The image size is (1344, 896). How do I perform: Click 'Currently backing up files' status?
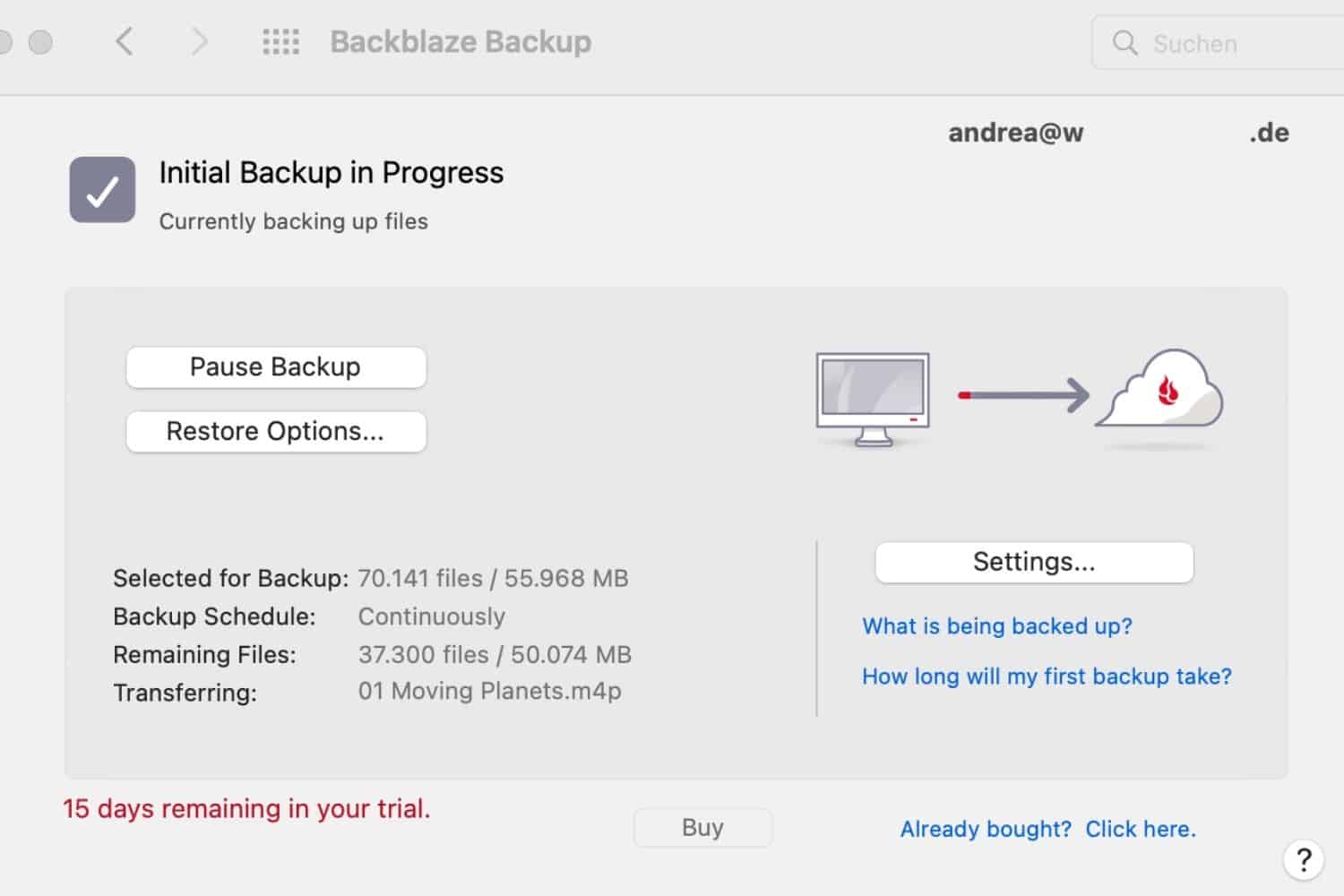click(x=293, y=221)
